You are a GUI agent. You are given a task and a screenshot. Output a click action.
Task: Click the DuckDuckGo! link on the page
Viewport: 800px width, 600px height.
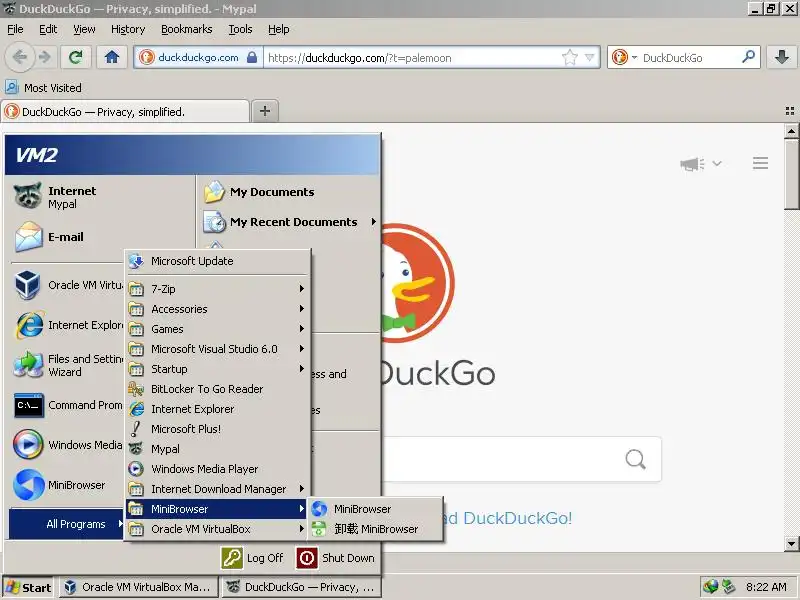(517, 518)
